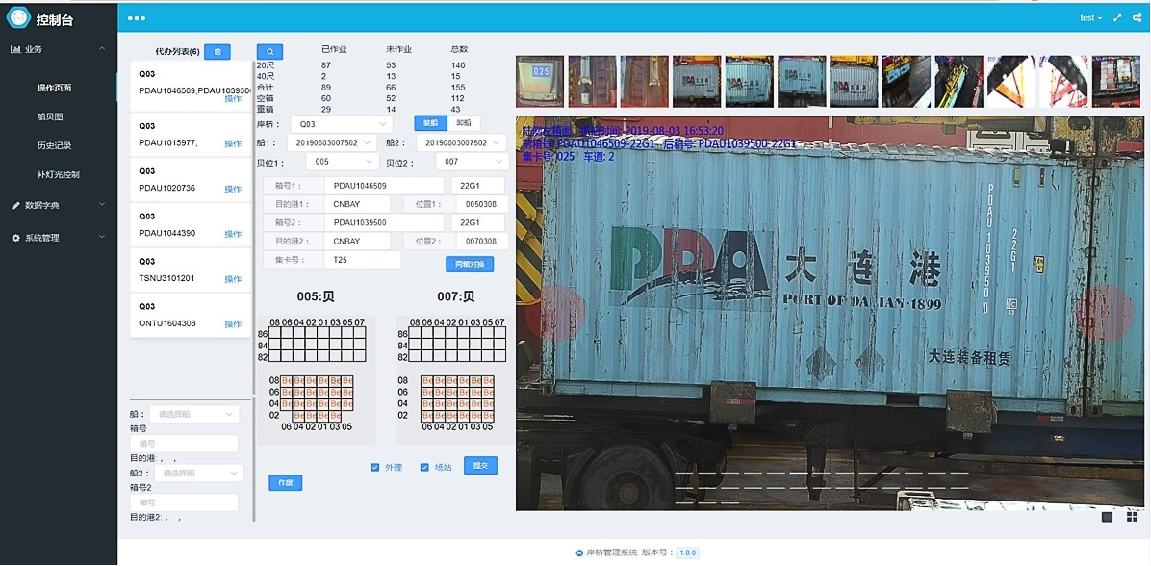Click the 总数 column header
Image resolution: width=1151 pixels, height=566 pixels.
(x=459, y=50)
